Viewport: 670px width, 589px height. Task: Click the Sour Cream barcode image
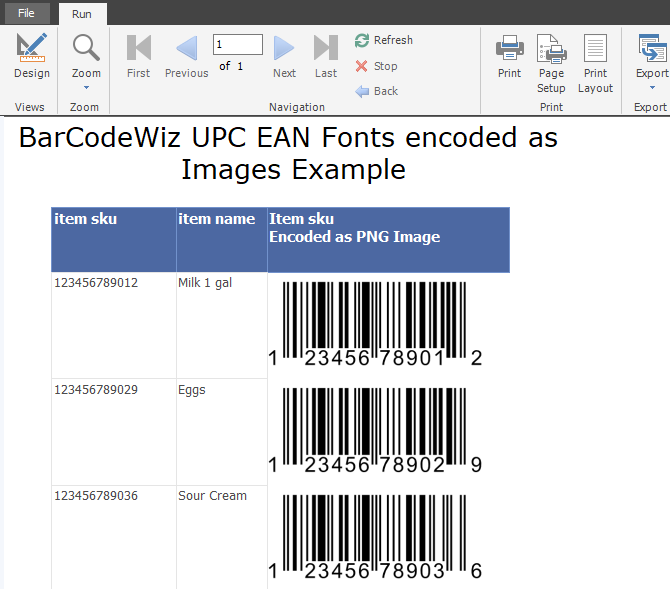[375, 537]
